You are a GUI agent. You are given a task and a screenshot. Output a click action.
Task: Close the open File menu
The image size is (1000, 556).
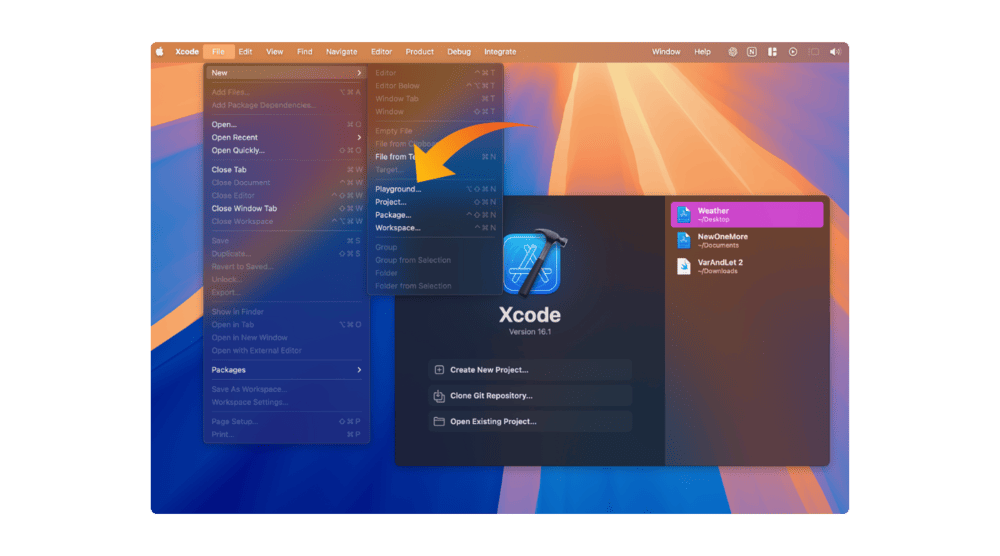click(218, 52)
